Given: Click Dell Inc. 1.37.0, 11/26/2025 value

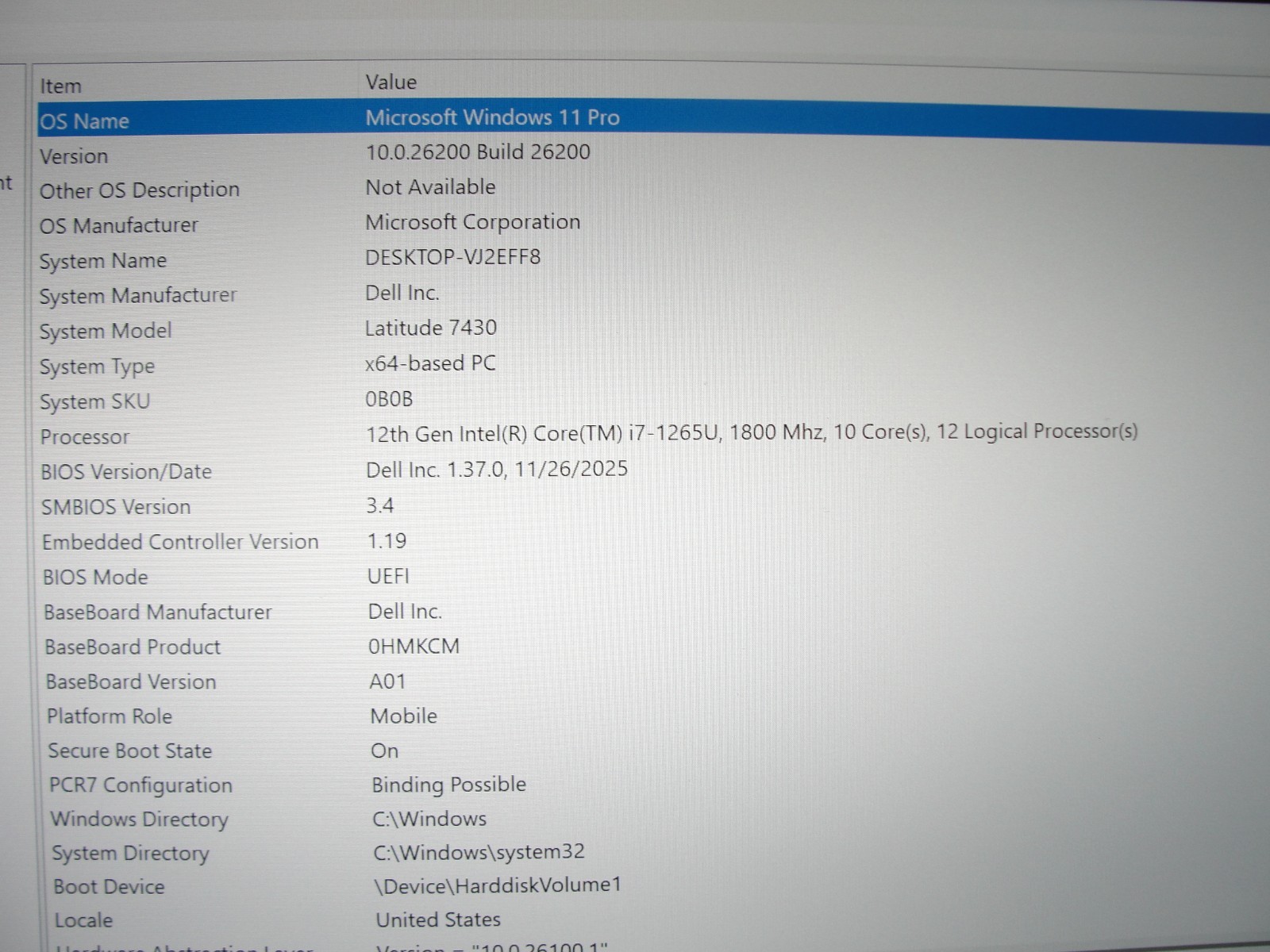Looking at the screenshot, I should (497, 470).
